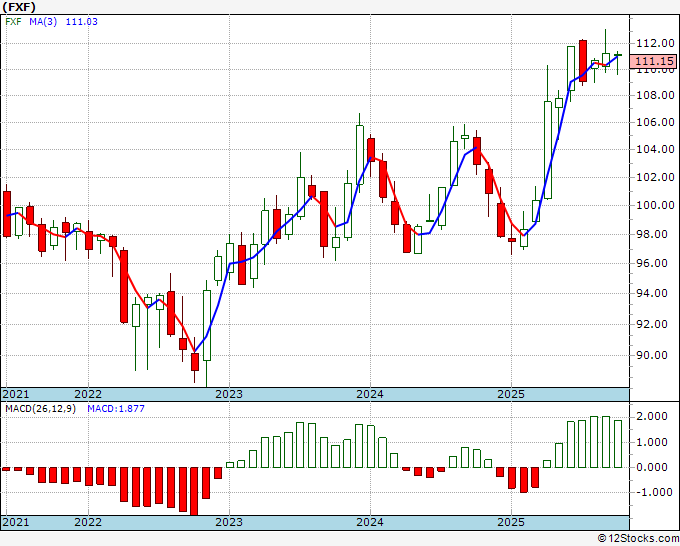Click 2025 on the MACD panel time axis
The image size is (680, 546).
click(511, 522)
